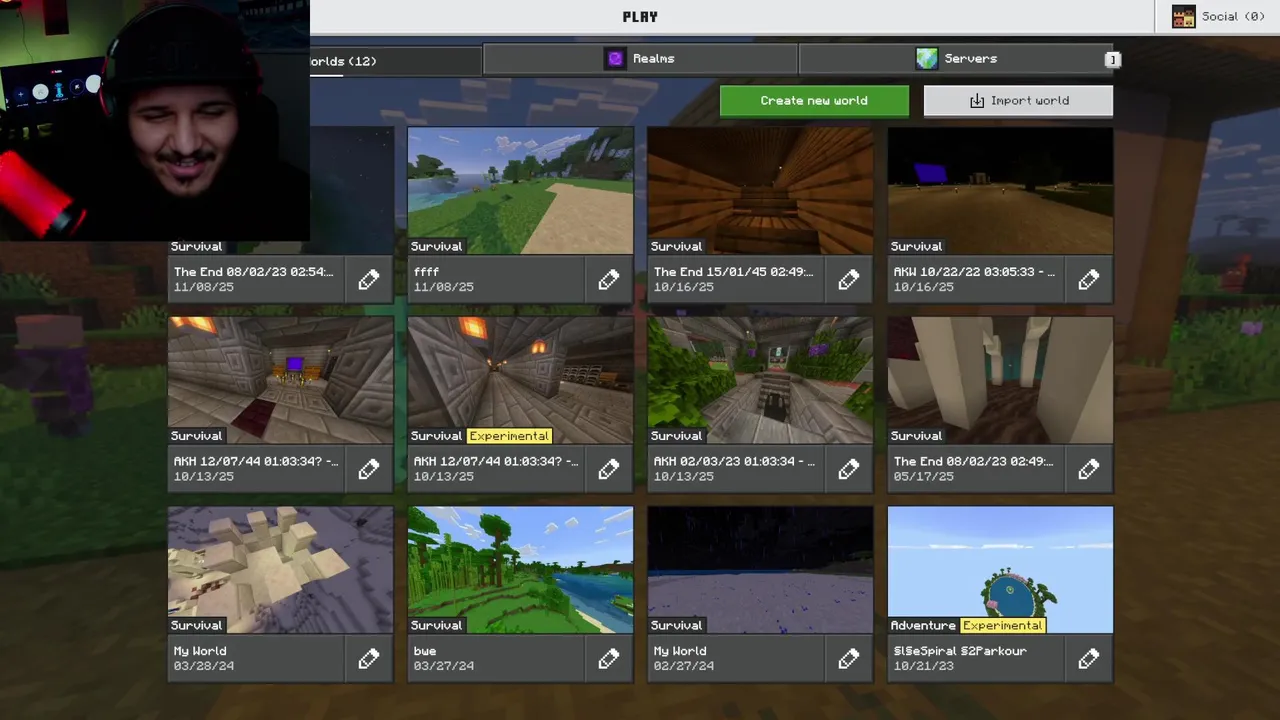1280x720 pixels.
Task: Select world name 'The End 08/02/23 02:54:...'
Action: click(x=253, y=272)
